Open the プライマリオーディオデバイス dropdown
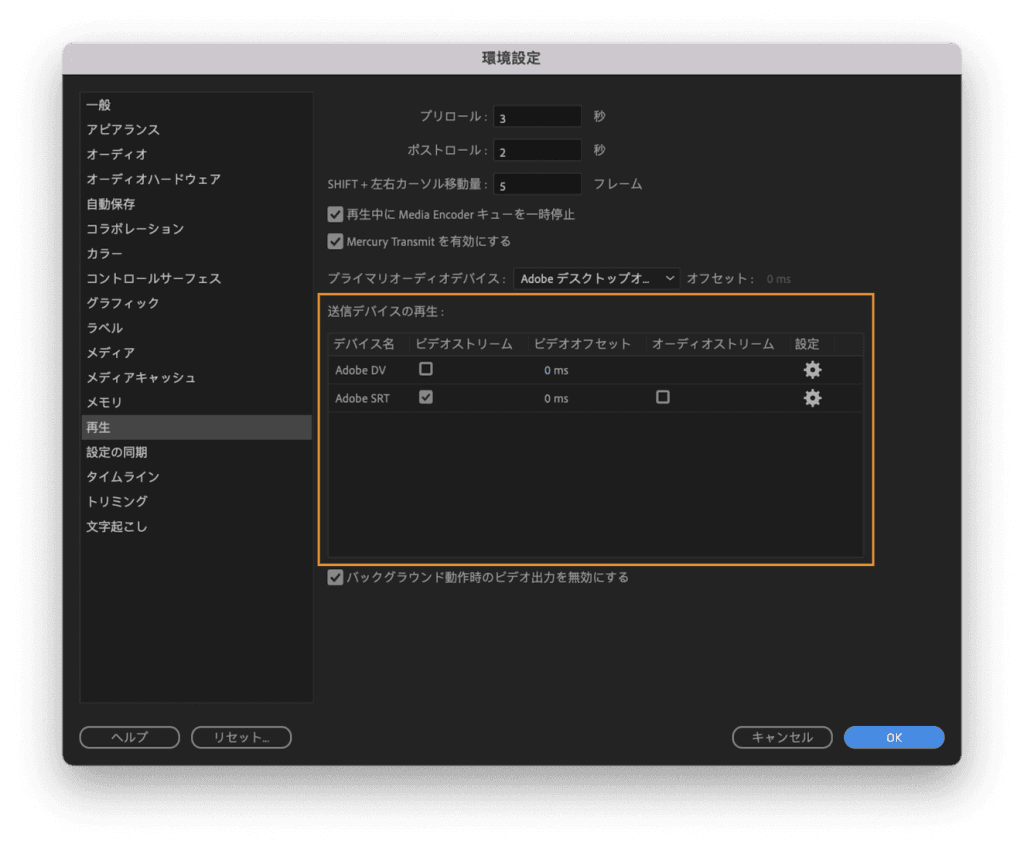 [597, 279]
